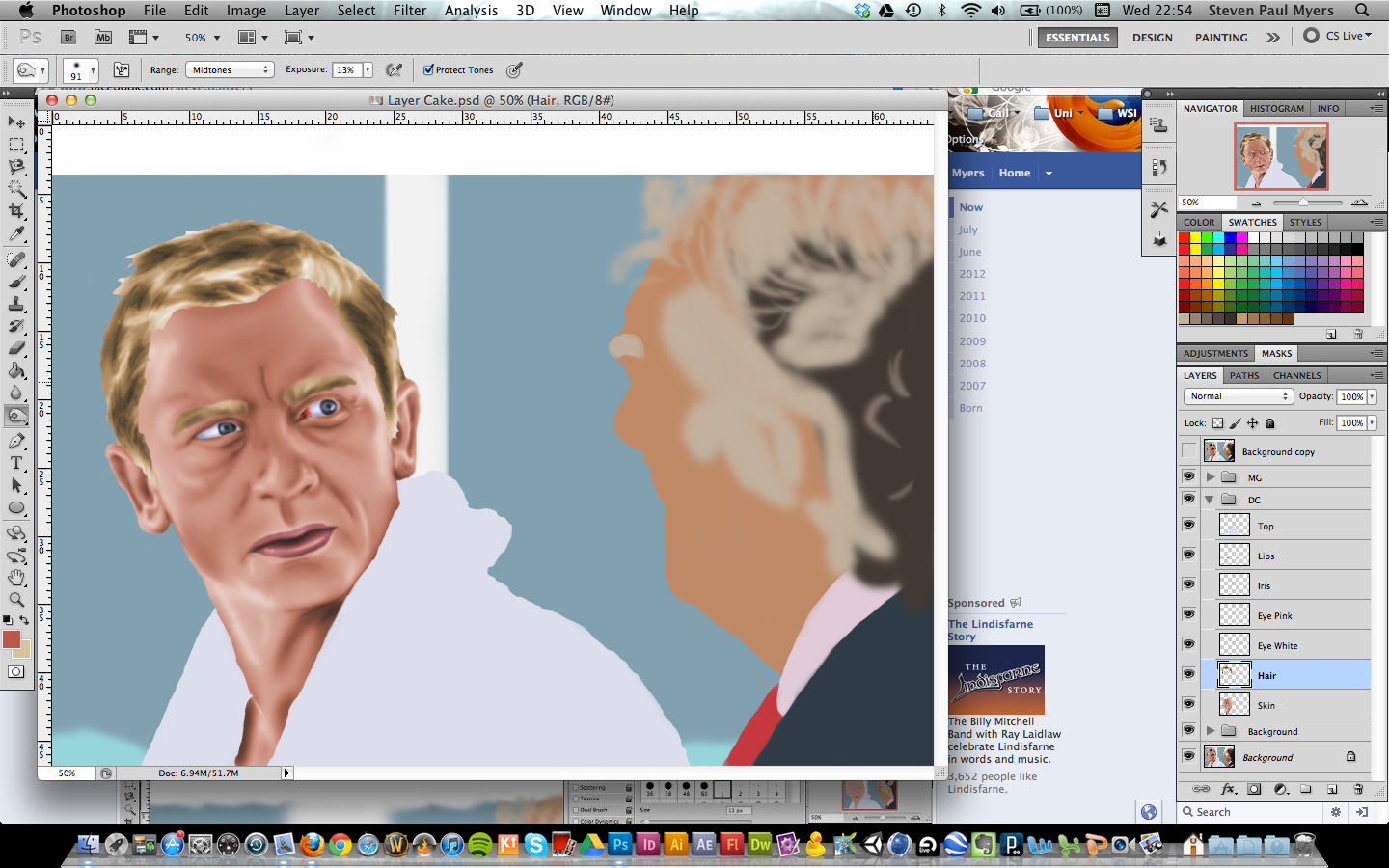Switch to the Paths tab
Viewport: 1389px width, 868px height.
point(1244,375)
